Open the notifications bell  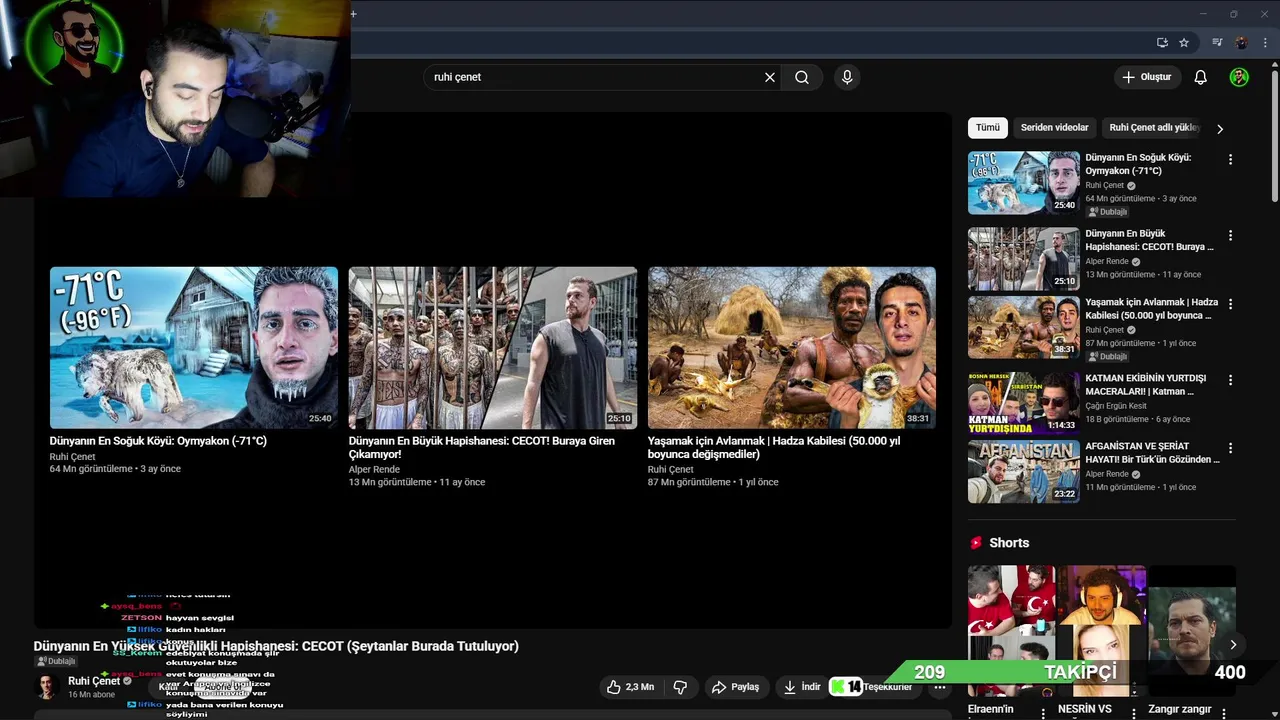[x=1200, y=77]
